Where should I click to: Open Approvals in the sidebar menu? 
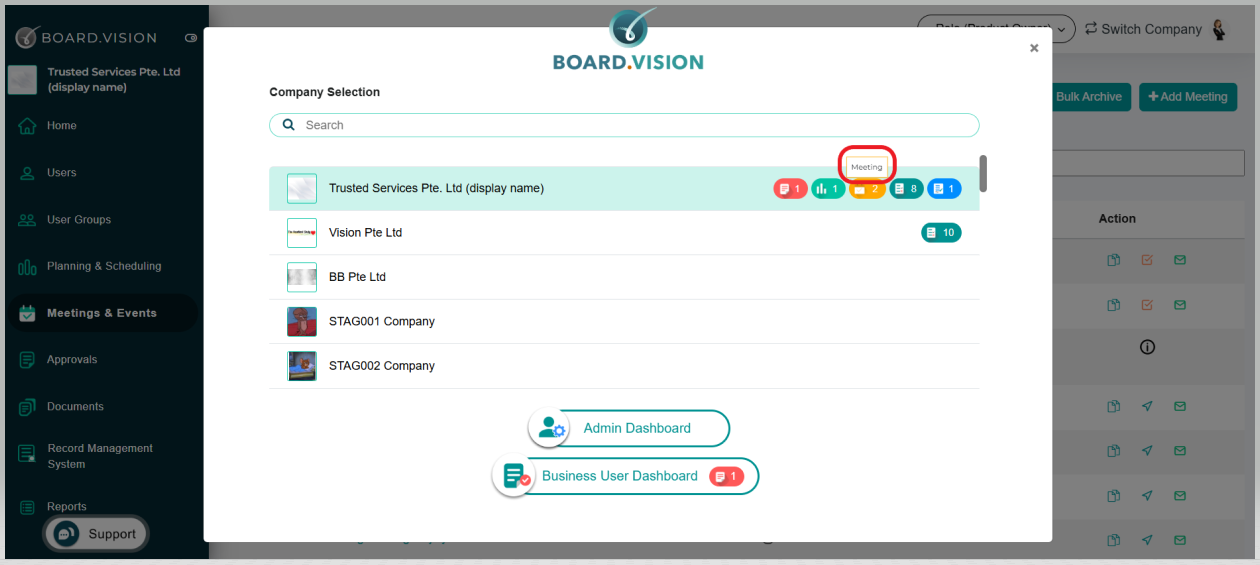(72, 360)
